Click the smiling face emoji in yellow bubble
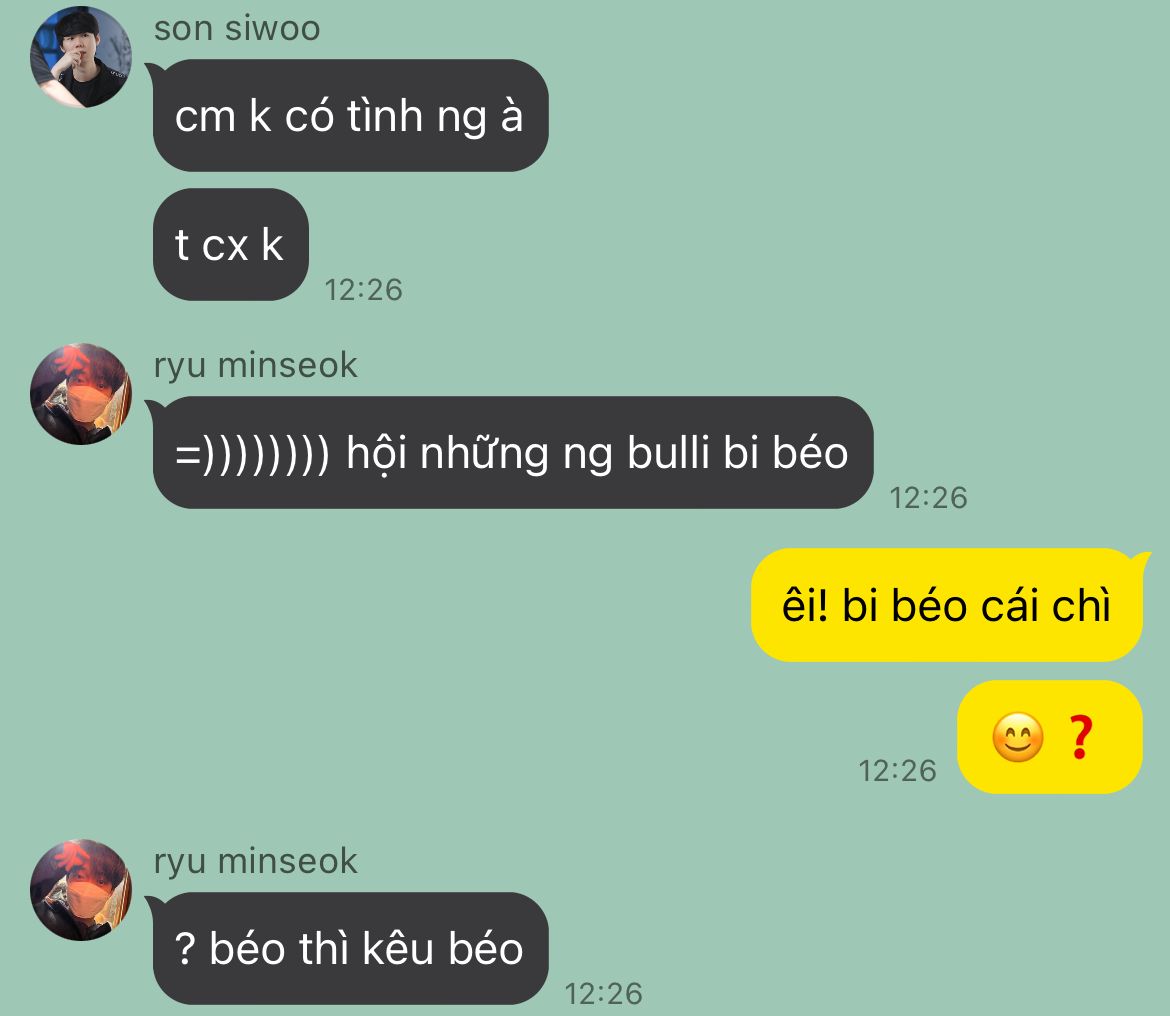The width and height of the screenshot is (1170, 1016). pos(1018,738)
